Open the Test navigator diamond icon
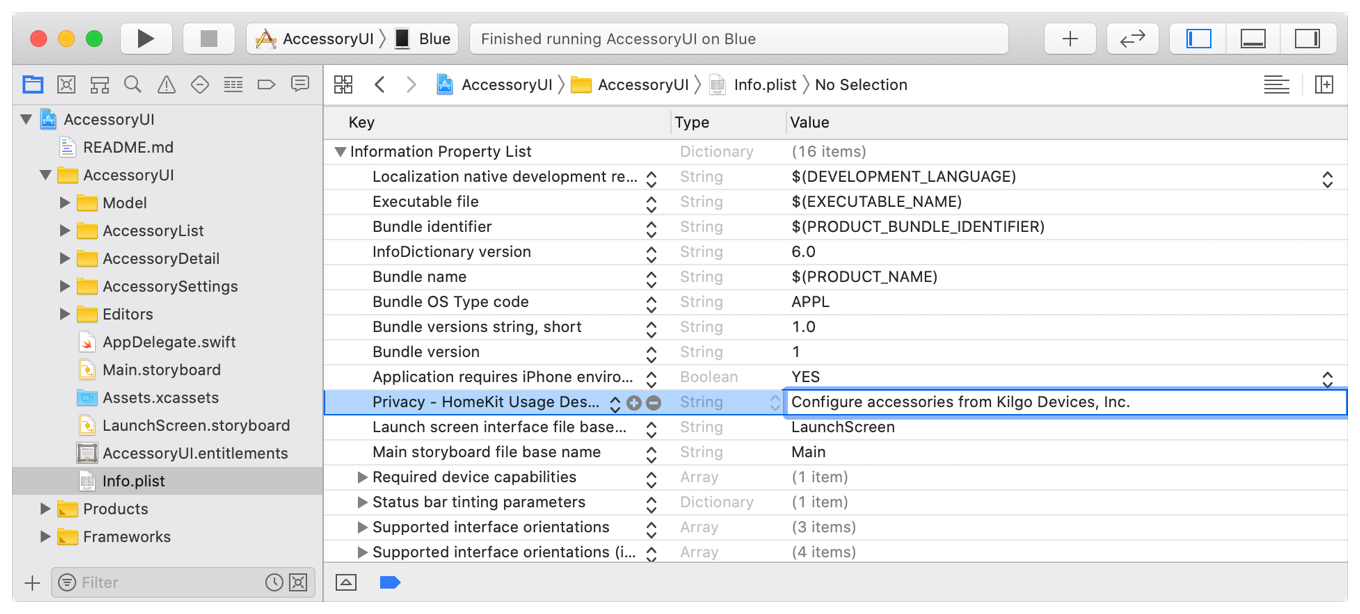 (x=199, y=85)
